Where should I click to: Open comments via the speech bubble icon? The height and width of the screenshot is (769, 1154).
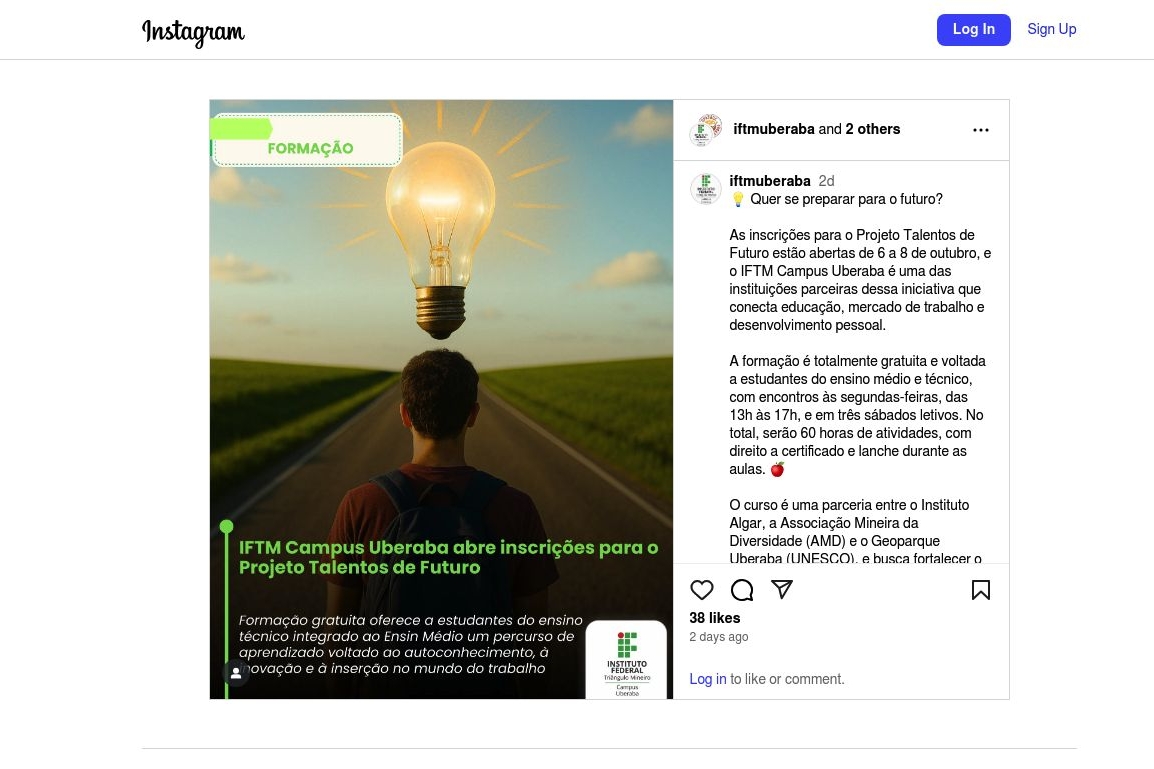point(742,589)
